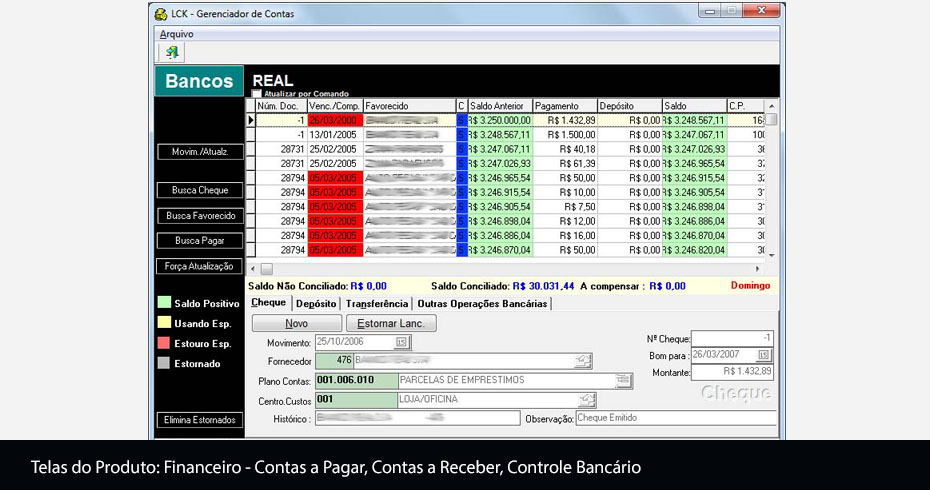Image resolution: width=930 pixels, height=490 pixels.
Task: Switch to the Transferência tab
Action: click(x=377, y=304)
